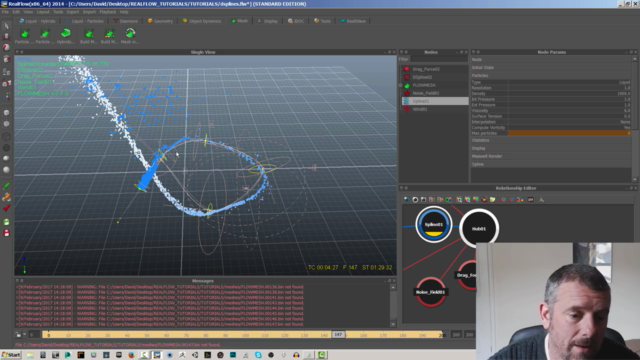Viewport: 640px width, 360px height.
Task: Click the red save icon in left toolbar
Action: coord(6,233)
